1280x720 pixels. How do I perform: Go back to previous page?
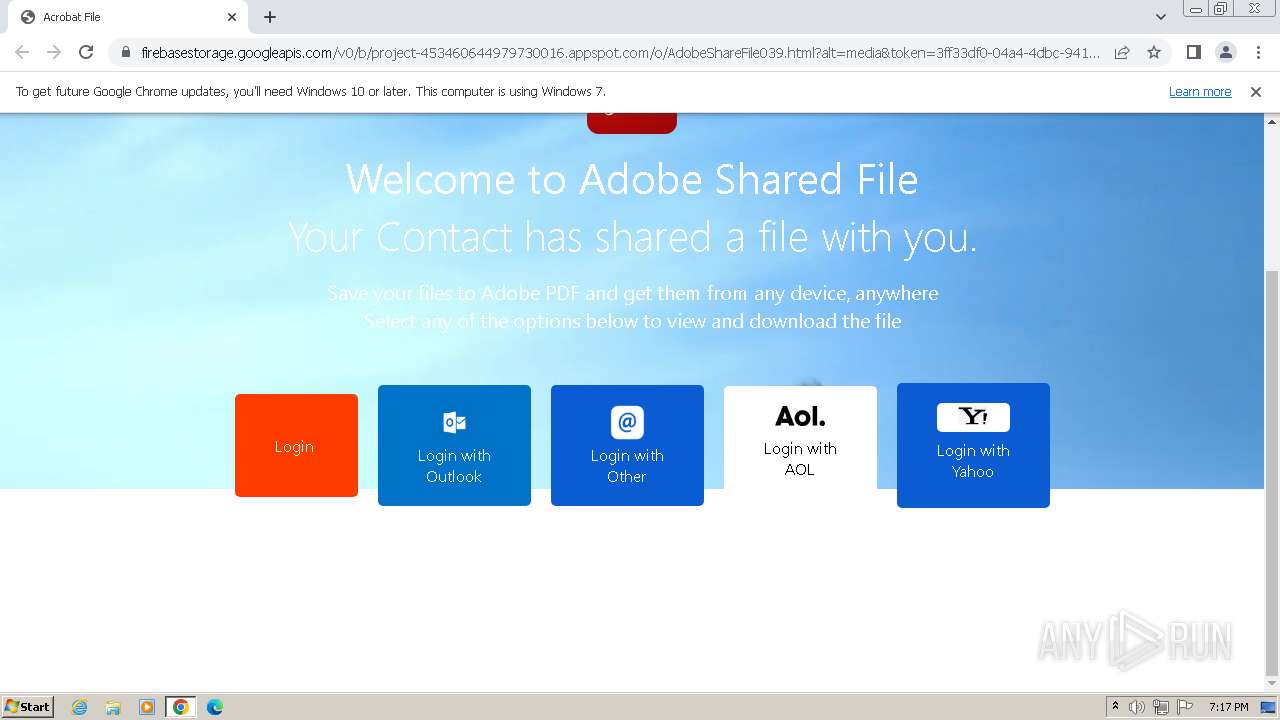(x=22, y=52)
